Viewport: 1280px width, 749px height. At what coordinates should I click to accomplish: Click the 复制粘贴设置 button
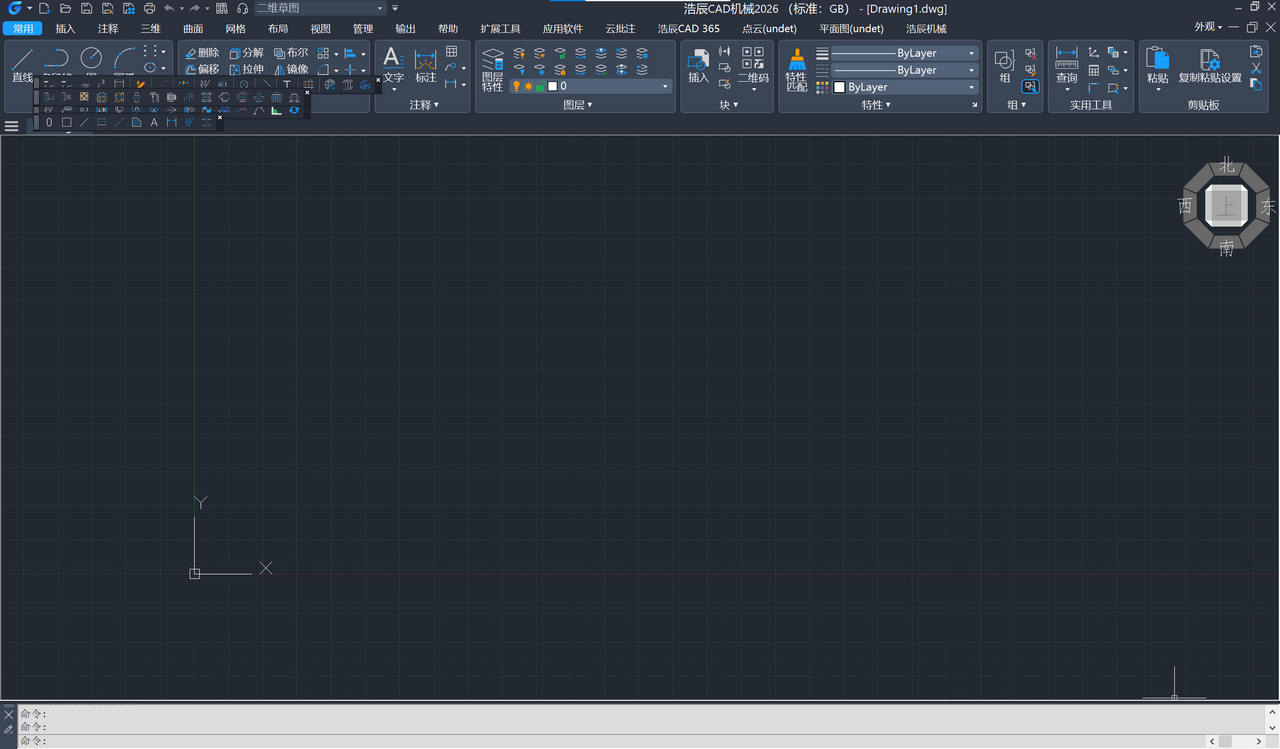click(x=1209, y=65)
